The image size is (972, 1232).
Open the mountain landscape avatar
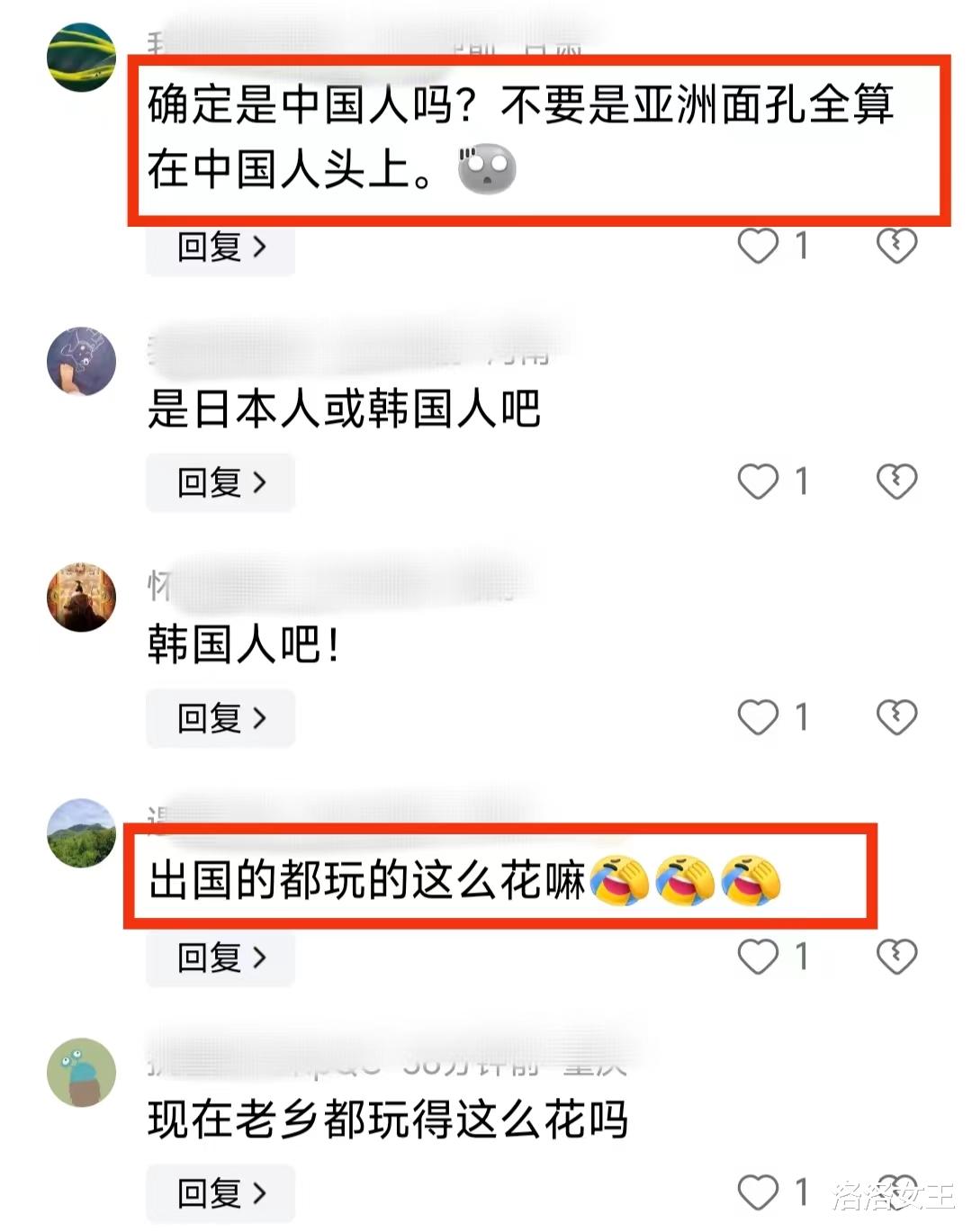(x=81, y=833)
